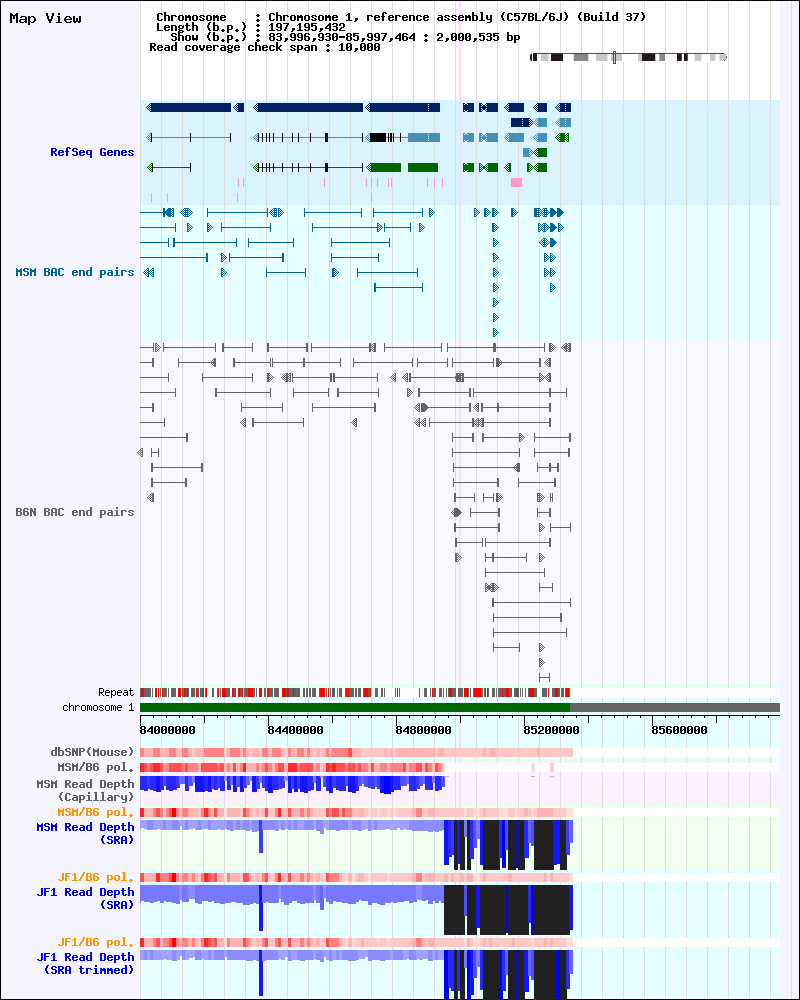This screenshot has height=1000, width=800.
Task: Click the Repeat track label
Action: (x=116, y=693)
